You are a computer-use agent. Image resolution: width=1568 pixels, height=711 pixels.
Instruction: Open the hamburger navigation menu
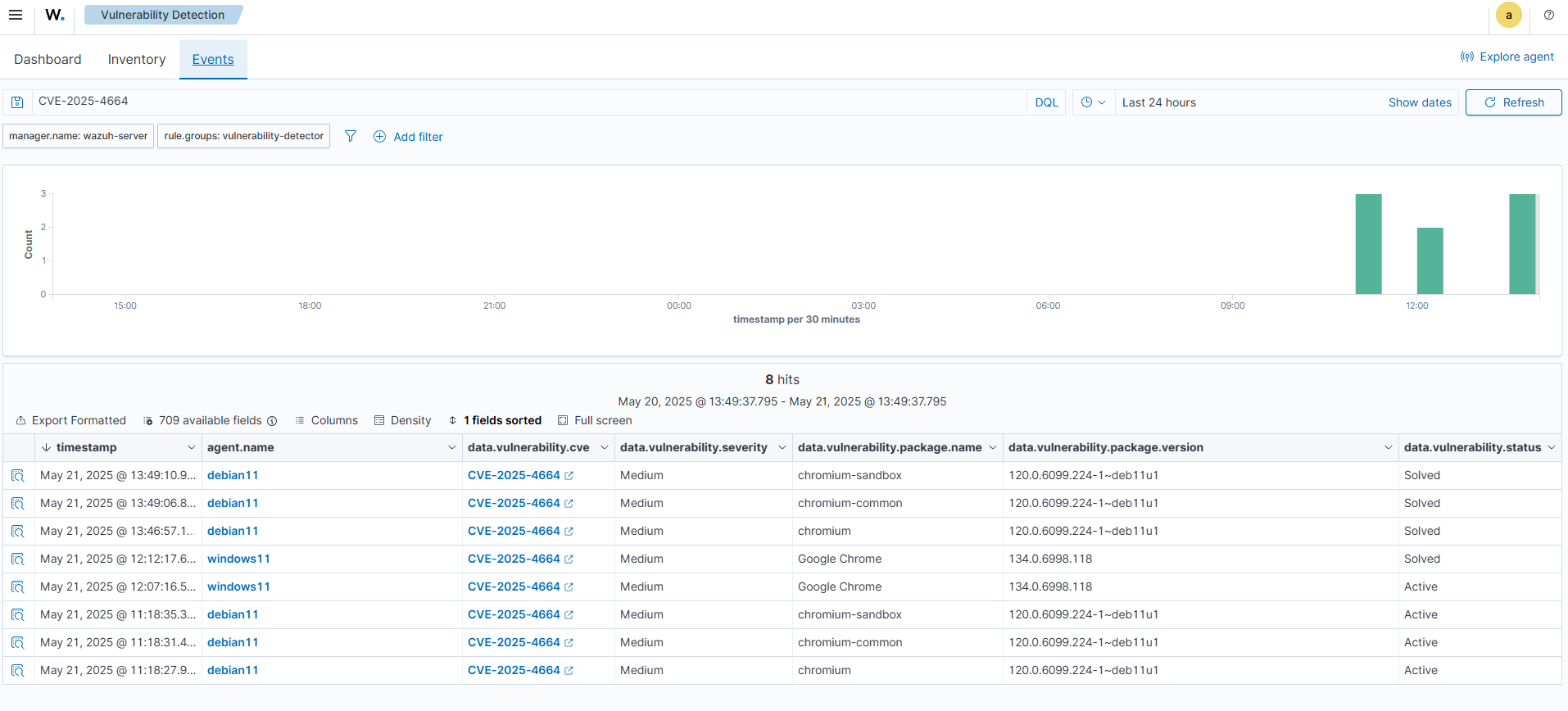tap(16, 15)
